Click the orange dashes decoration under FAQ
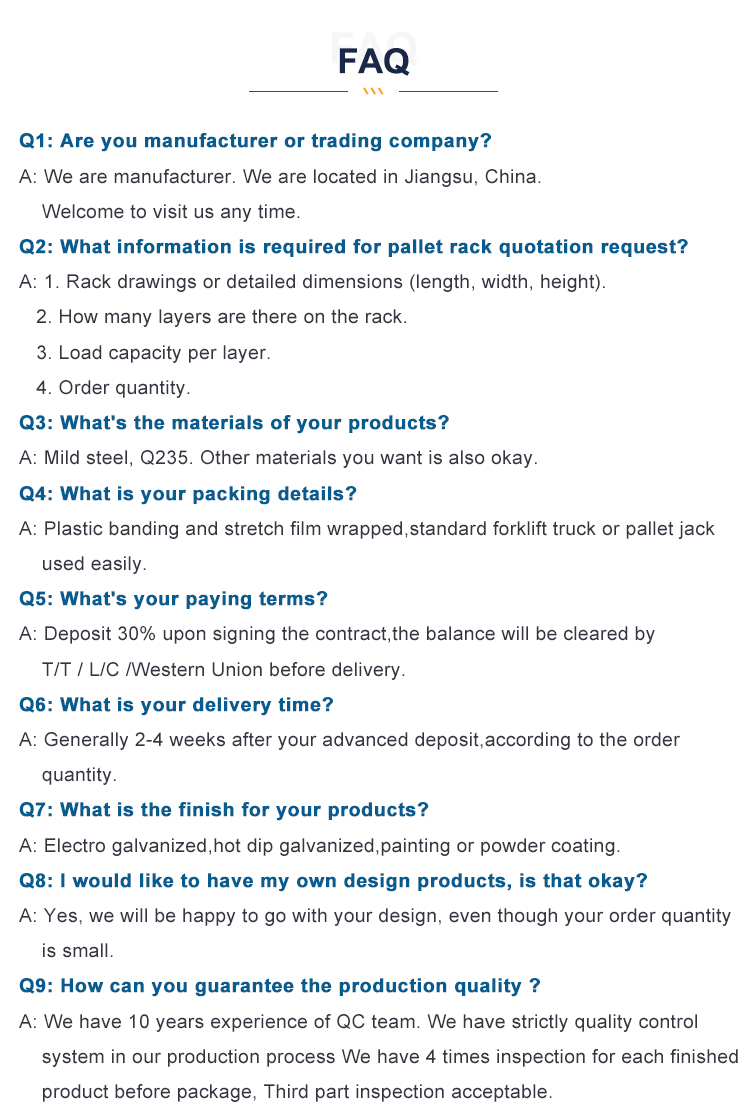Viewport: 750px width, 1113px height. click(x=373, y=92)
